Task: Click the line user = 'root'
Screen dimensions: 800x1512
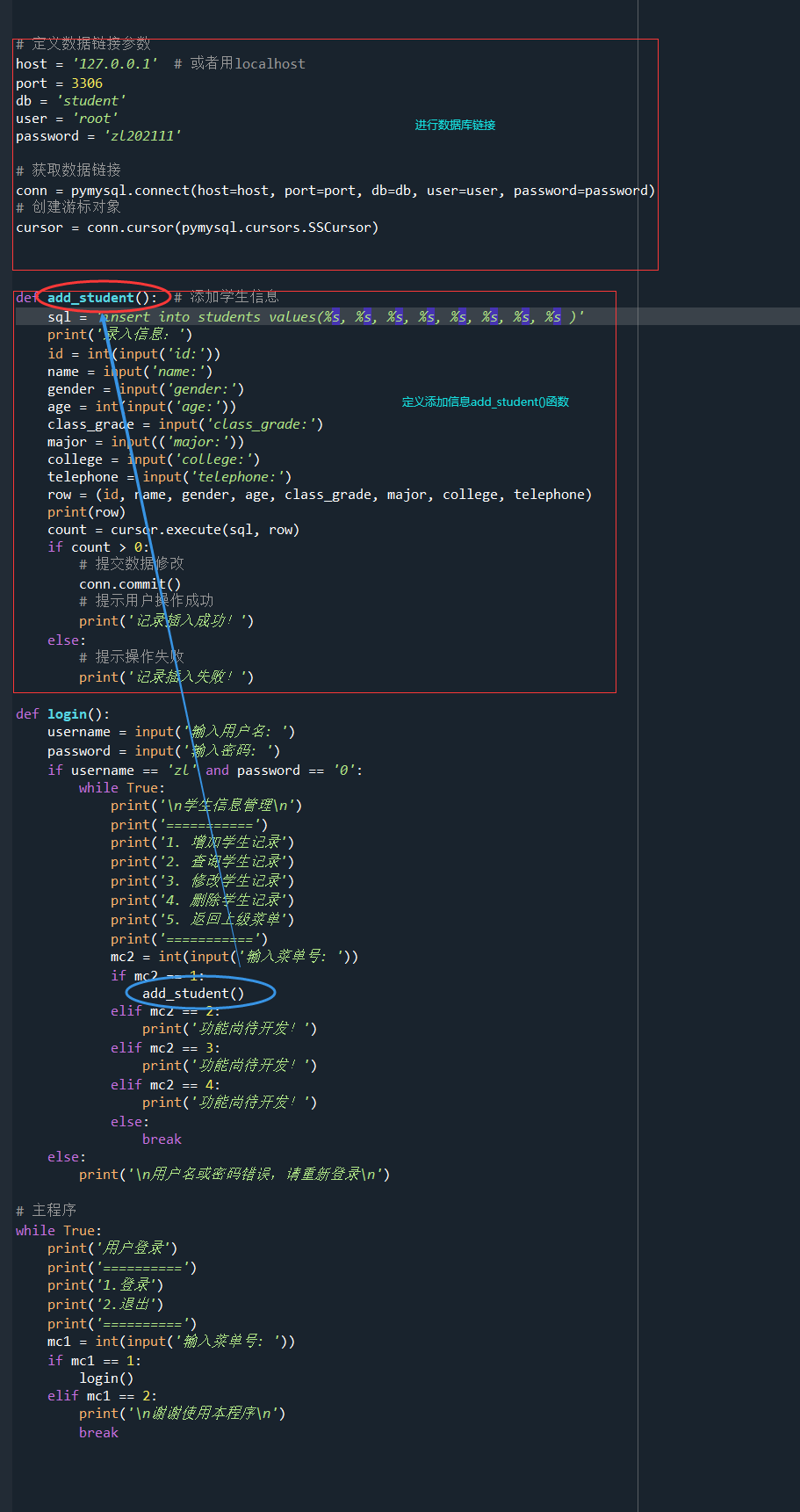Action: click(x=67, y=119)
